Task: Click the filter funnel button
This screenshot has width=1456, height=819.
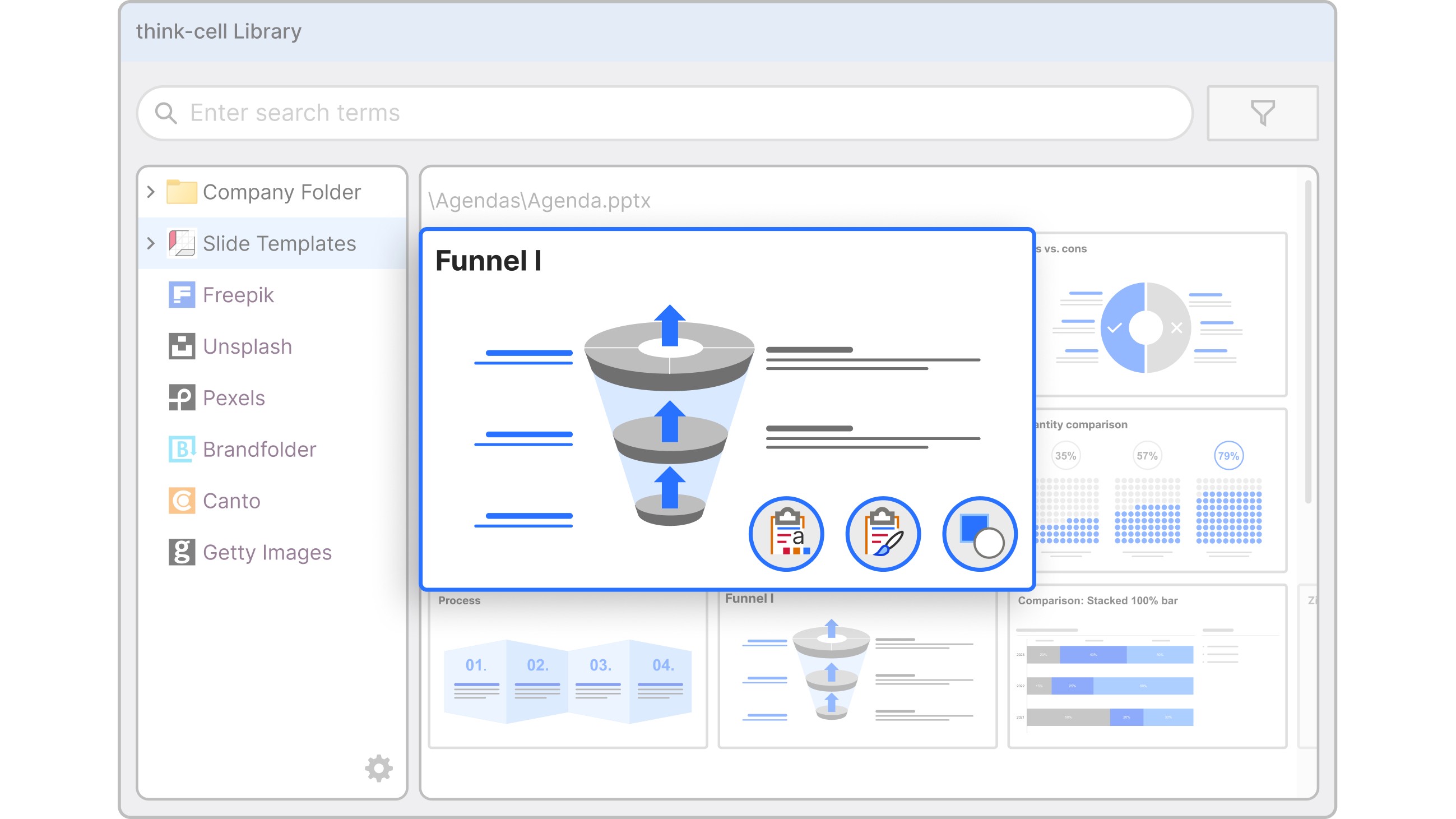Action: [x=1262, y=113]
